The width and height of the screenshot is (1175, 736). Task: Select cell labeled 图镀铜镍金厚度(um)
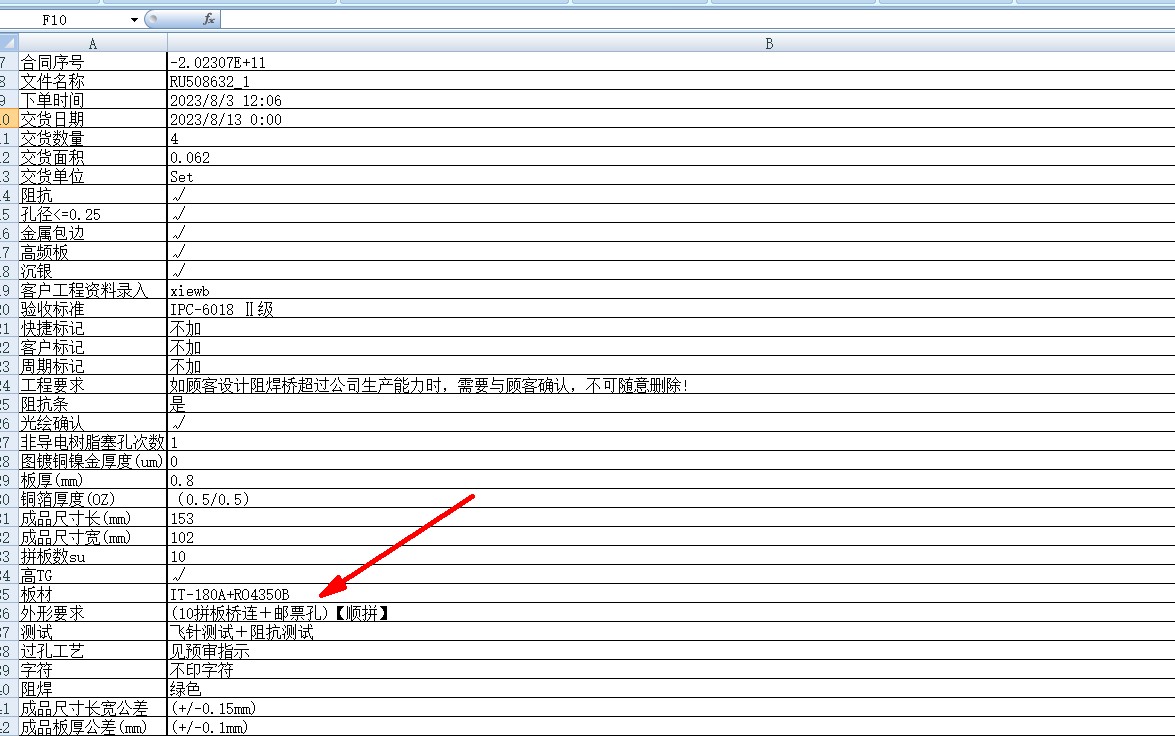[93, 461]
